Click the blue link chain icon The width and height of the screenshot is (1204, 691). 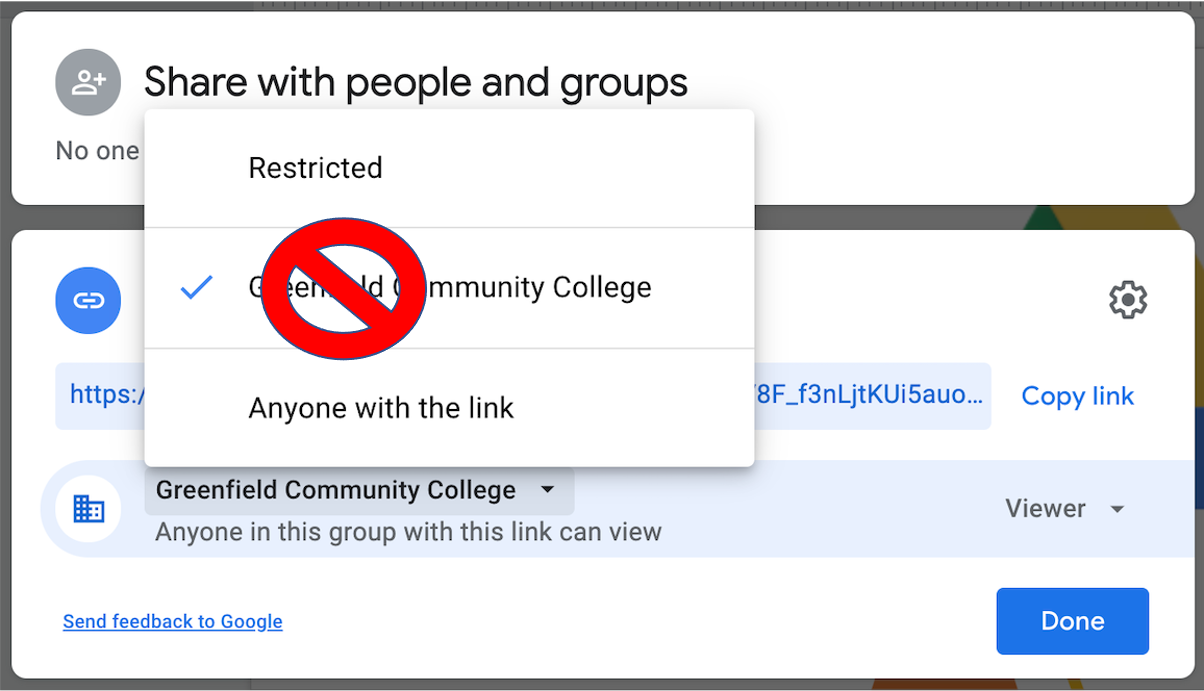pos(88,299)
